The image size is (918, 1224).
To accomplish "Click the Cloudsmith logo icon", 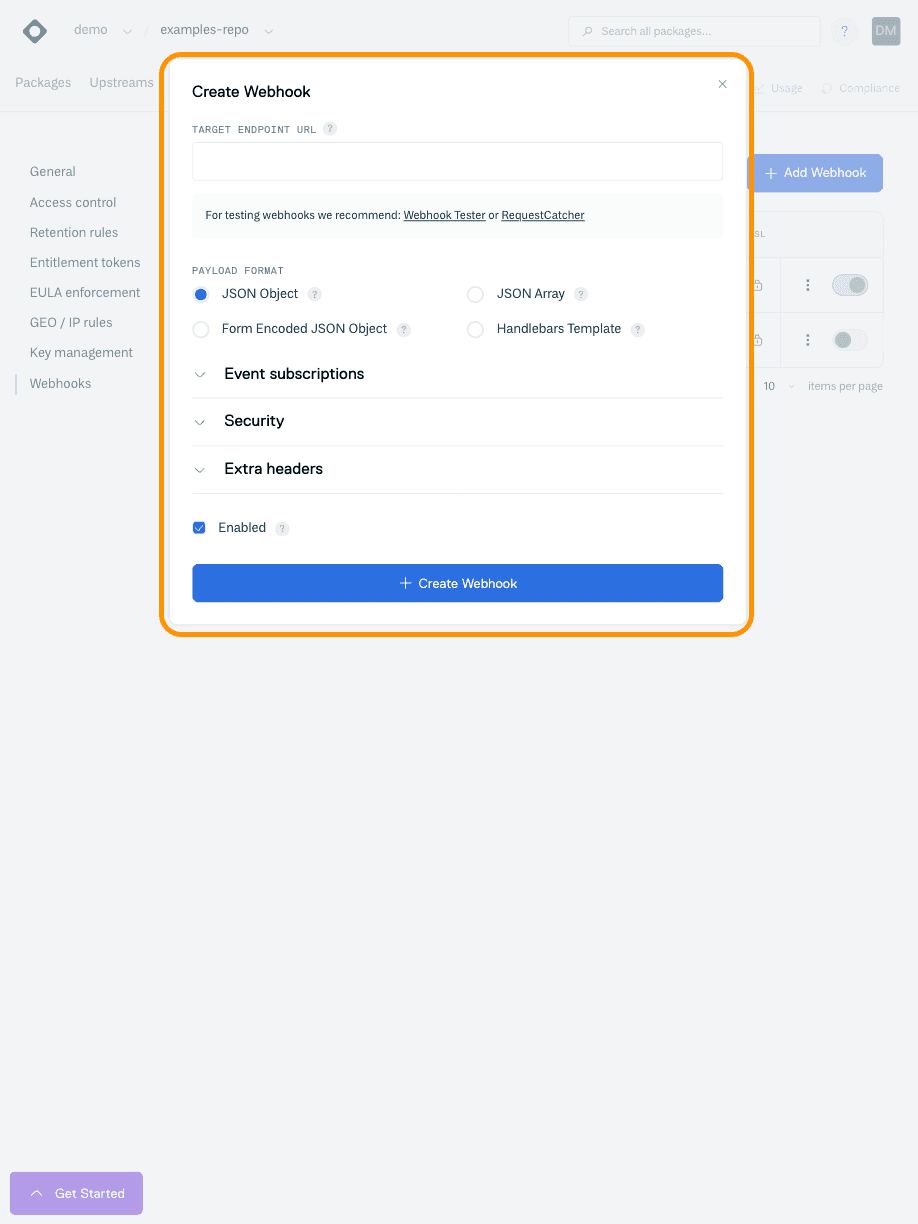I will [34, 31].
